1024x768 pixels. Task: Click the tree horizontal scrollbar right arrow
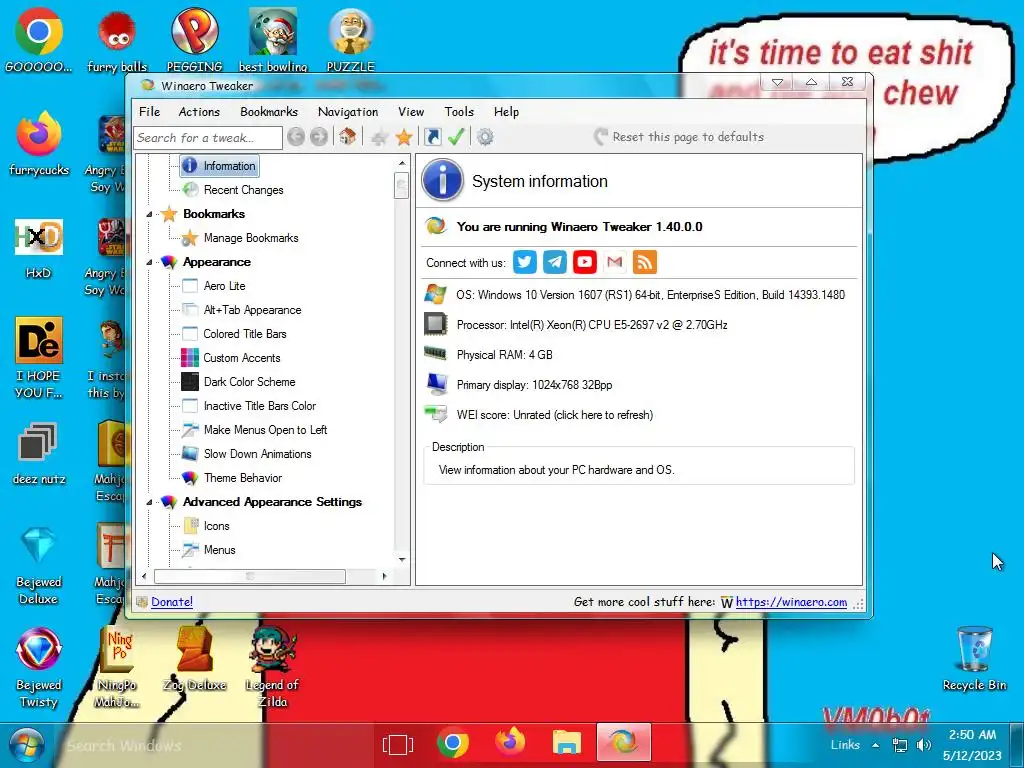pyautogui.click(x=385, y=576)
